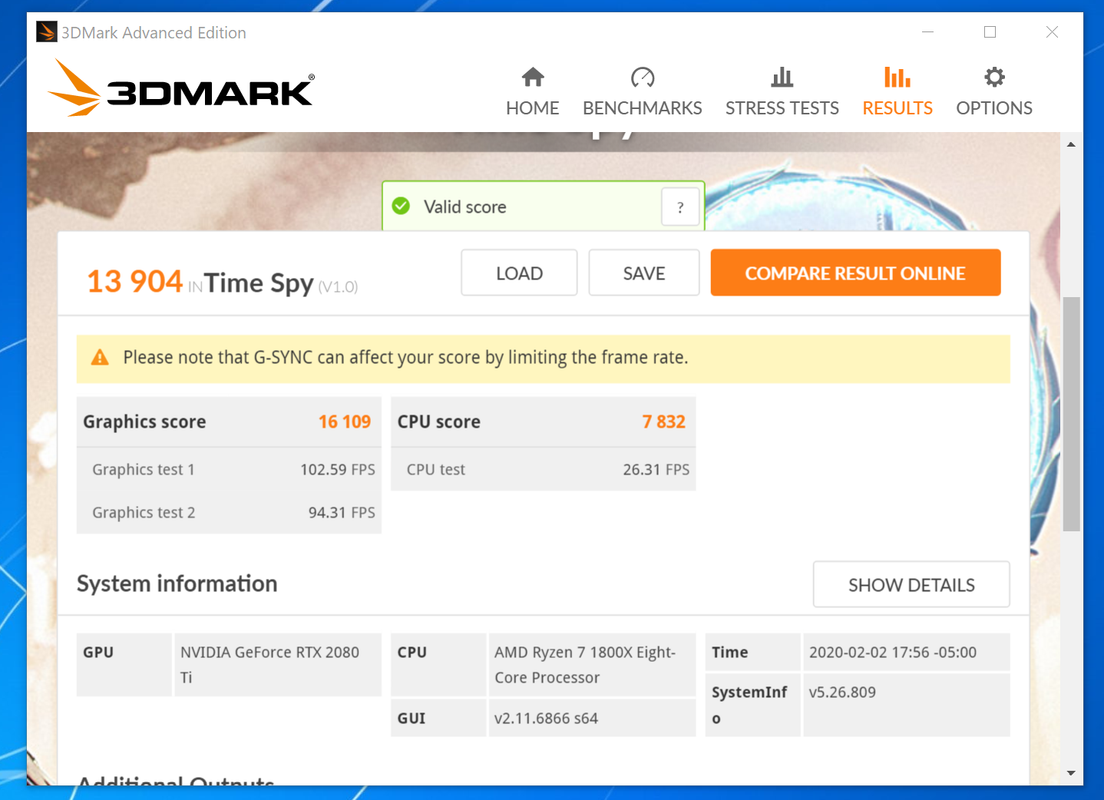Click the NVIDIA GeForce RTX 2080 Ti value
The width and height of the screenshot is (1104, 800).
(277, 665)
